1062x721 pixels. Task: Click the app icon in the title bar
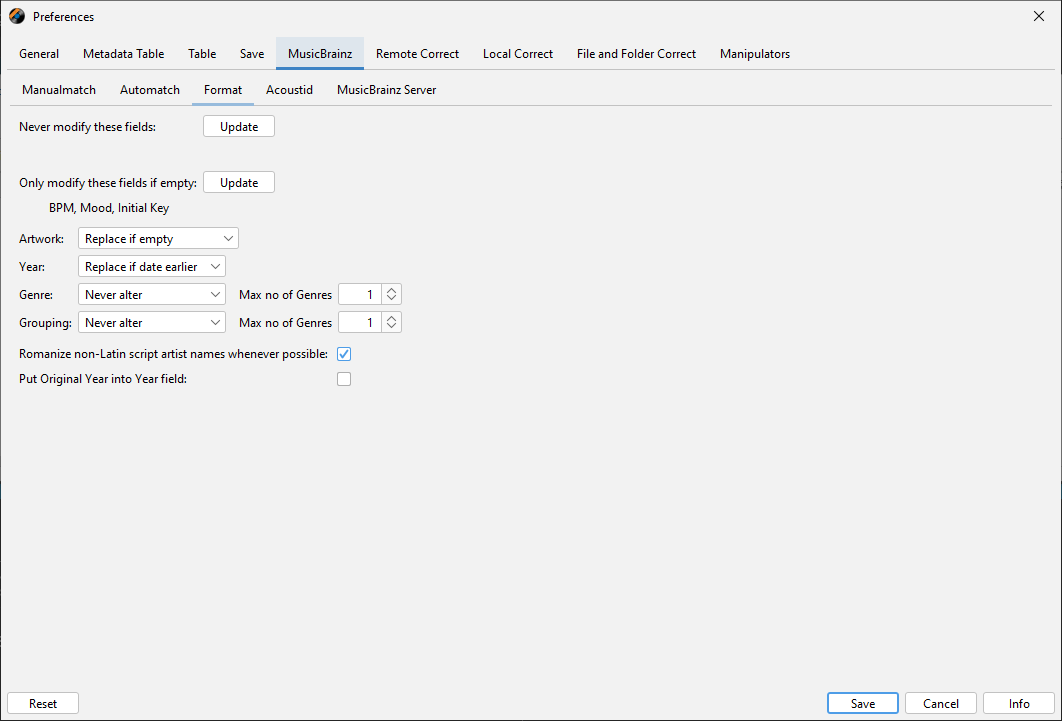point(17,16)
